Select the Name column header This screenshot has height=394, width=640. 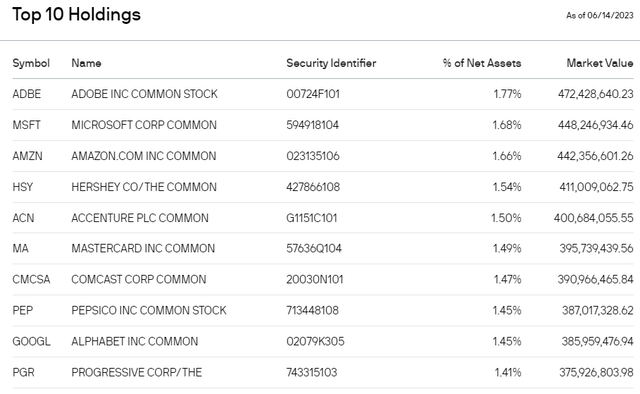(86, 63)
